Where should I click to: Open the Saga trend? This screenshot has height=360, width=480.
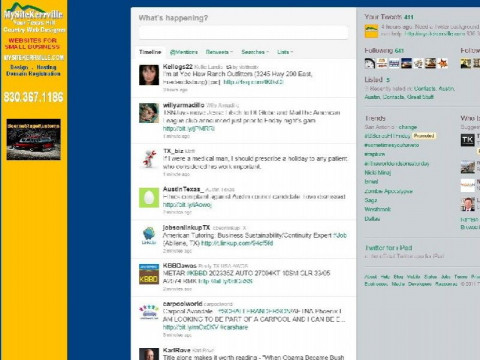tap(371, 200)
